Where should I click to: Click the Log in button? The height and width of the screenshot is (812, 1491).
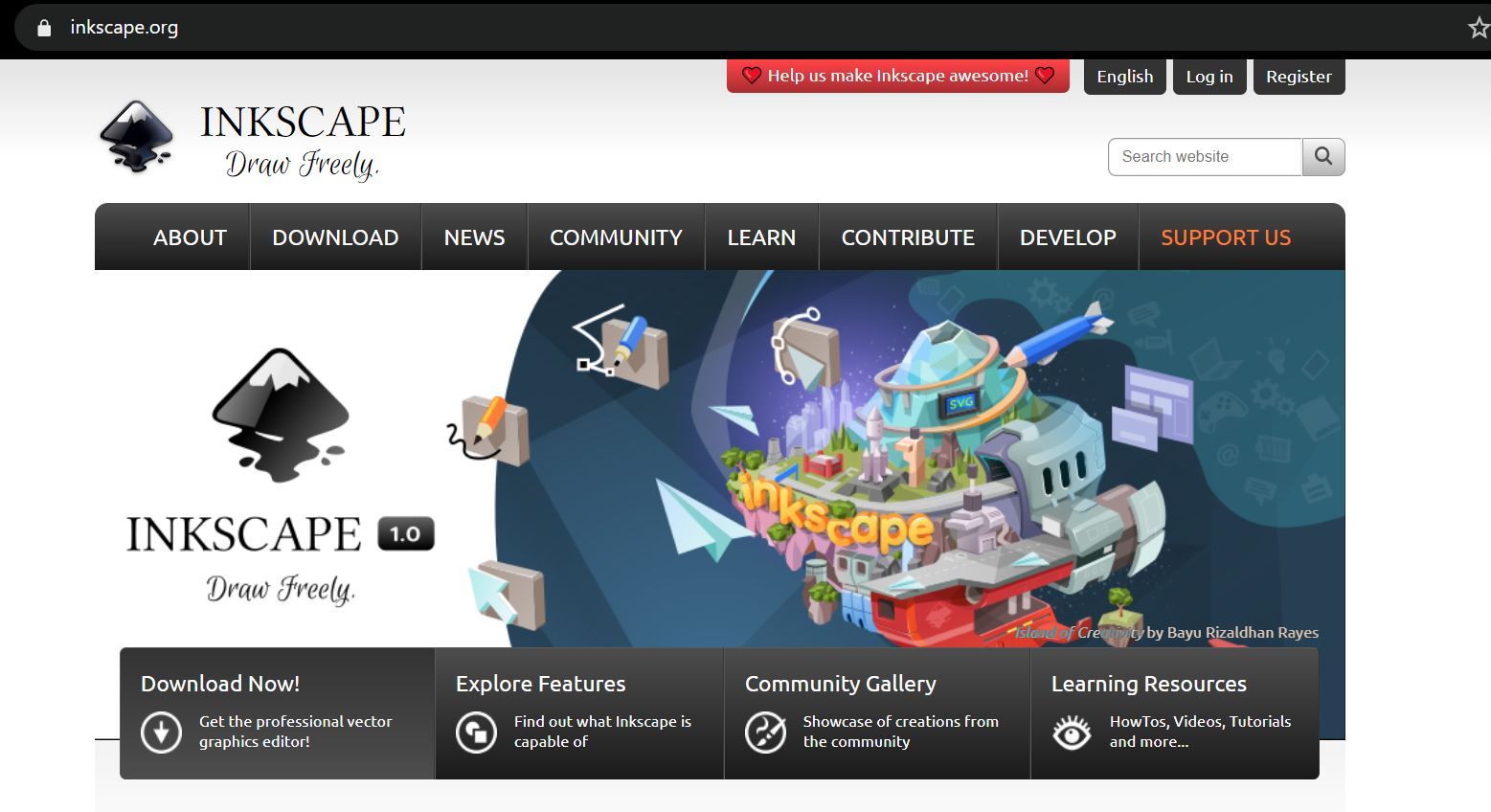pyautogui.click(x=1209, y=77)
